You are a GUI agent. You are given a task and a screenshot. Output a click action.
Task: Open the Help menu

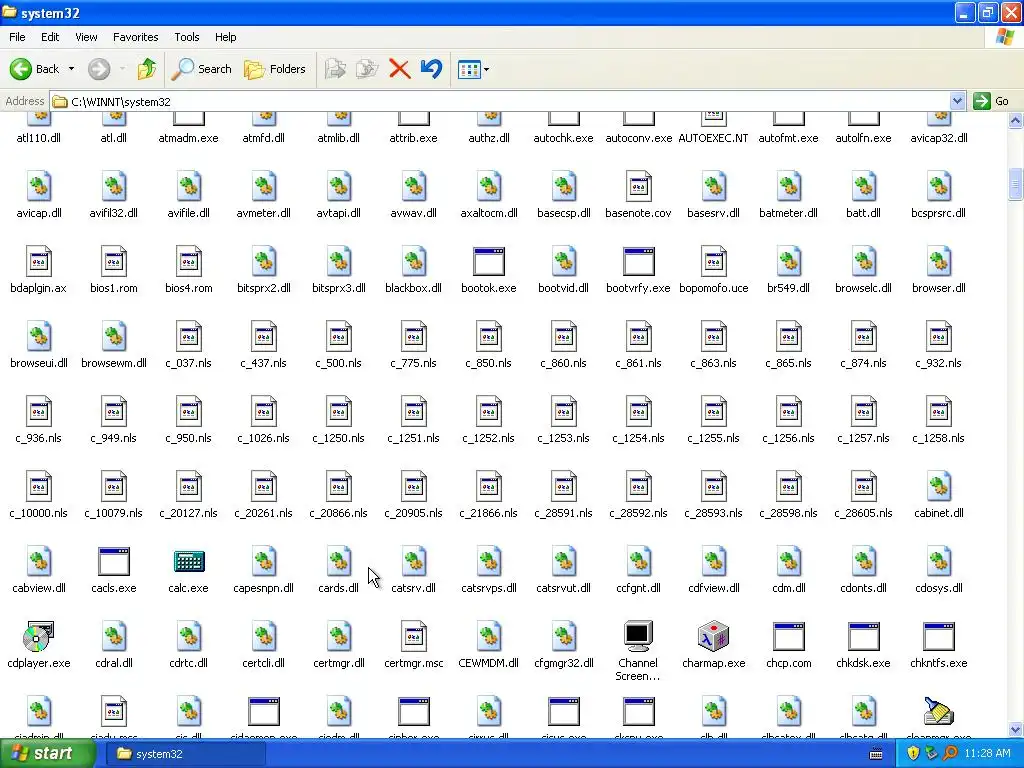click(225, 37)
